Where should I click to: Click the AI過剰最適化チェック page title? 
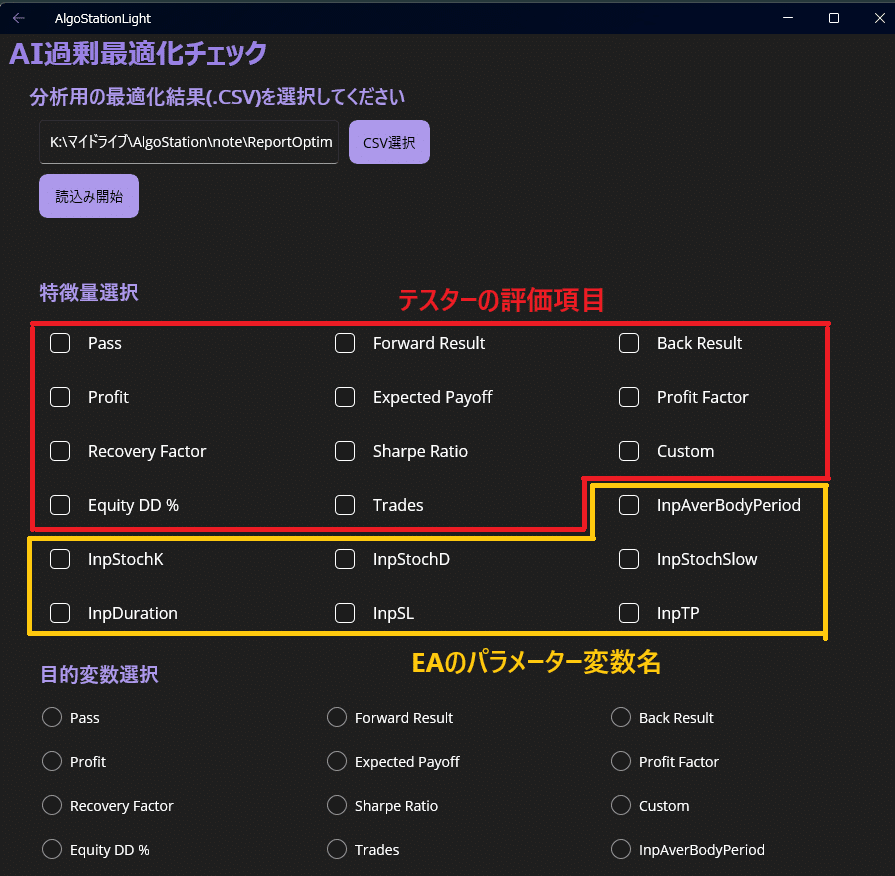click(138, 54)
